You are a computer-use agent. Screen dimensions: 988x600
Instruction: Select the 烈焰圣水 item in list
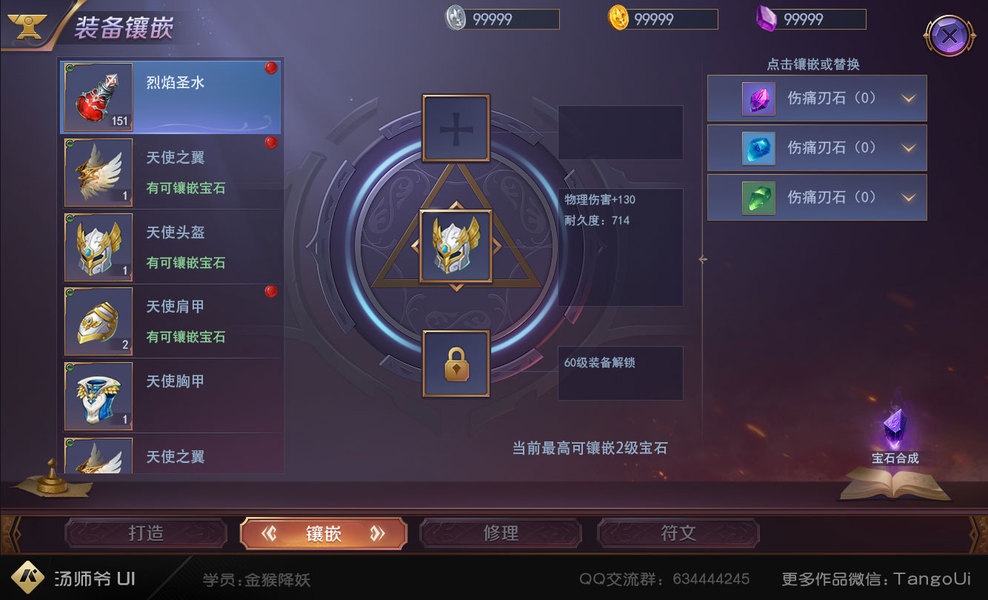click(x=171, y=97)
